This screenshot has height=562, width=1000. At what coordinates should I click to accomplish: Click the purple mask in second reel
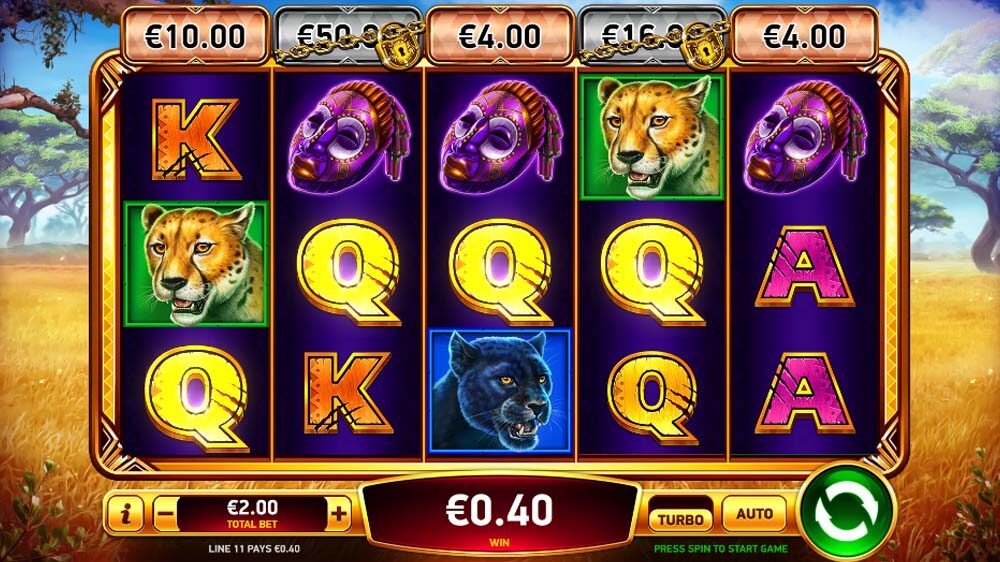click(348, 137)
